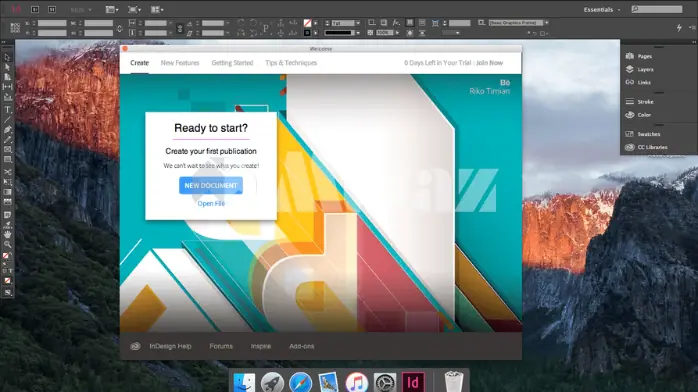The height and width of the screenshot is (392, 698).
Task: Select the Rectangle tool
Action: coord(7,159)
